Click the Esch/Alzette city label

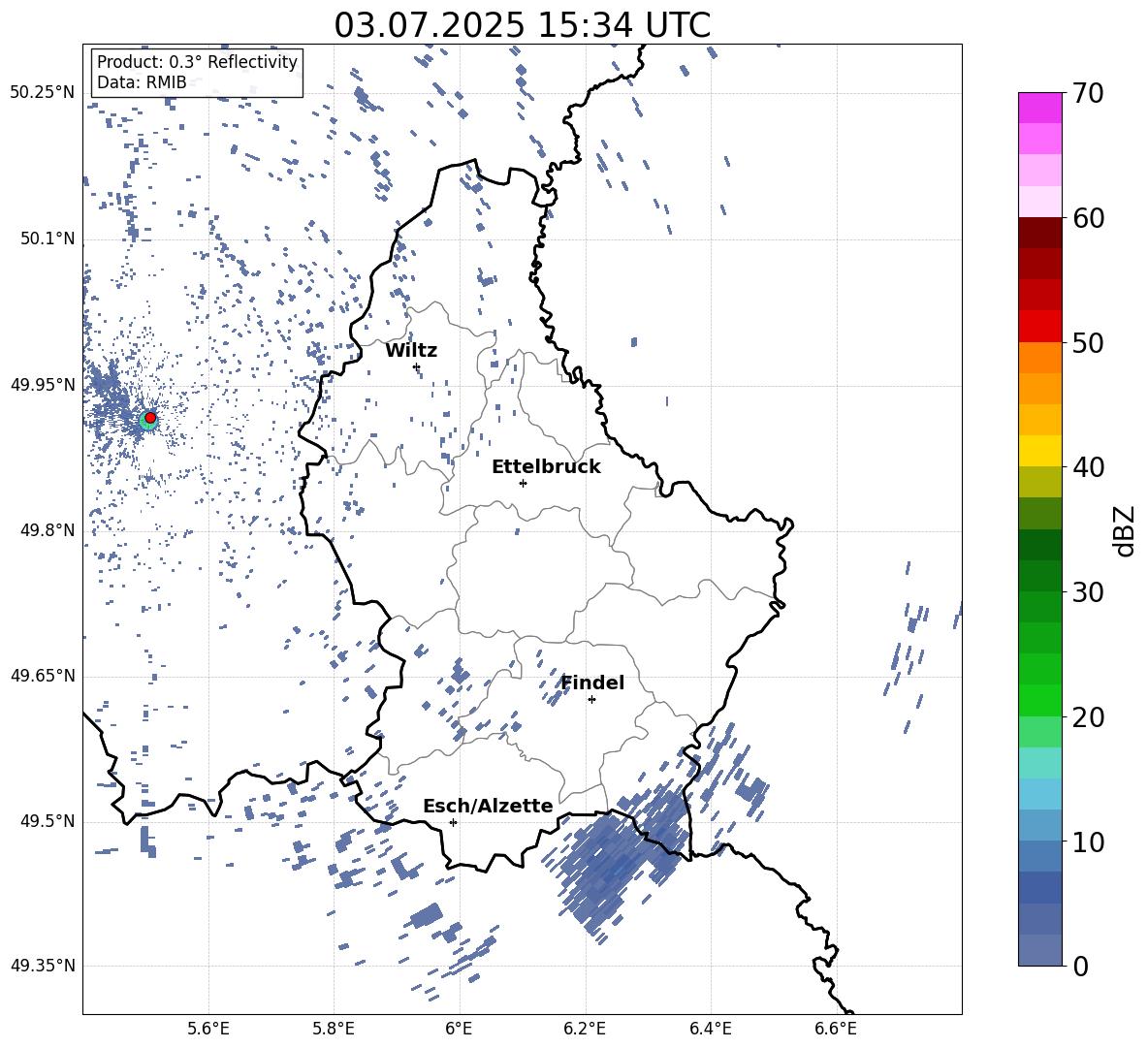[x=488, y=806]
